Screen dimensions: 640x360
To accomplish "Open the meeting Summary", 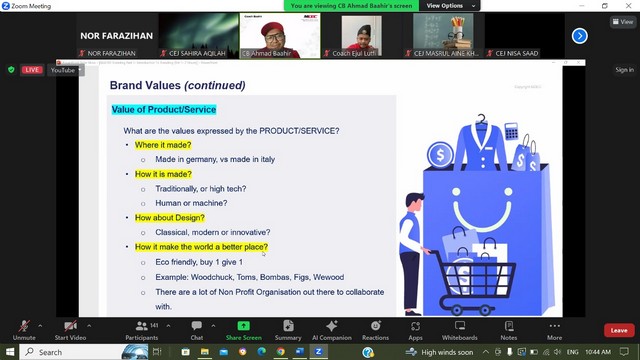I will 288,330.
